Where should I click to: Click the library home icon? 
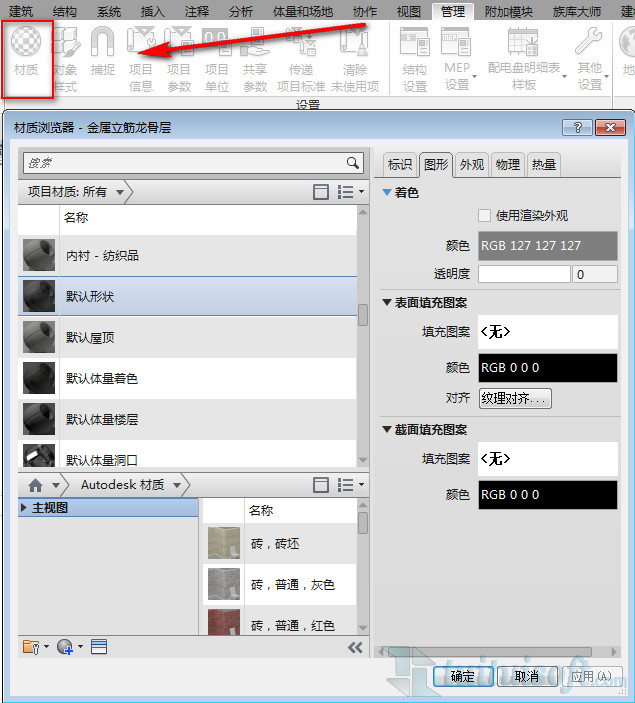point(35,485)
